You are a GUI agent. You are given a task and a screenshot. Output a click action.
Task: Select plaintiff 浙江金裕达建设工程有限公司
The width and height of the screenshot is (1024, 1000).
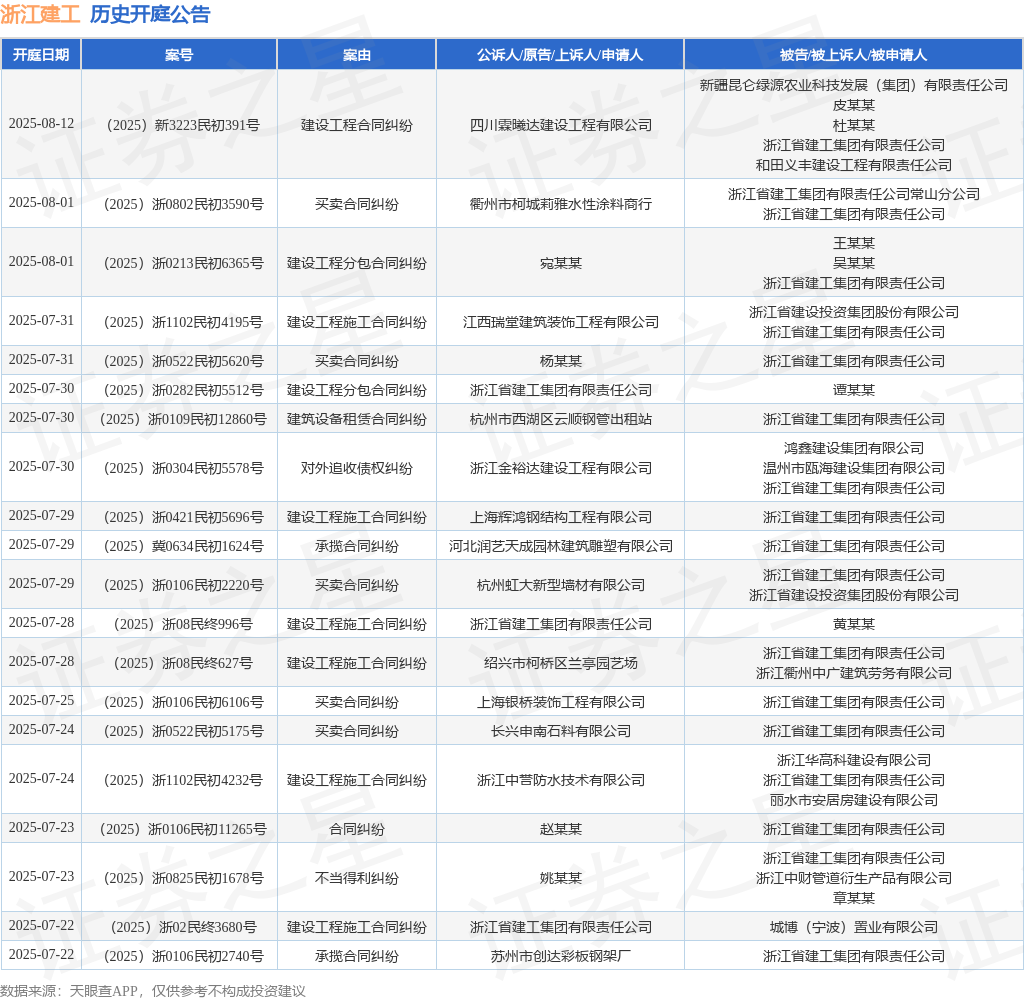click(561, 468)
